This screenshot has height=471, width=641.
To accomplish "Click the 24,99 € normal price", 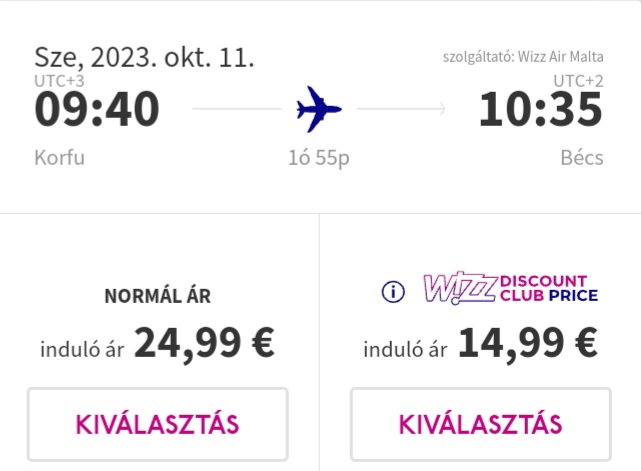I will coord(204,343).
